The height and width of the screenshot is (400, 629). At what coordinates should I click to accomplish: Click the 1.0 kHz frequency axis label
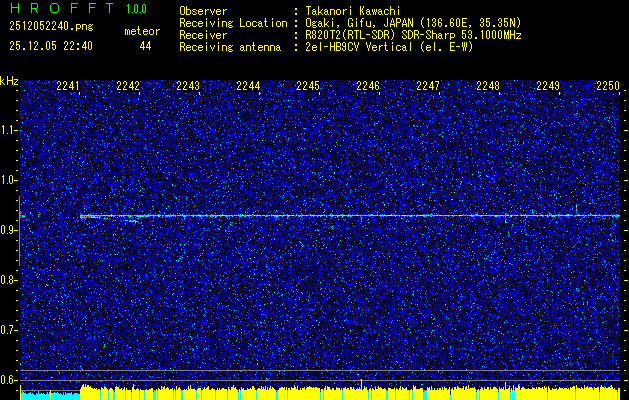(x=10, y=180)
